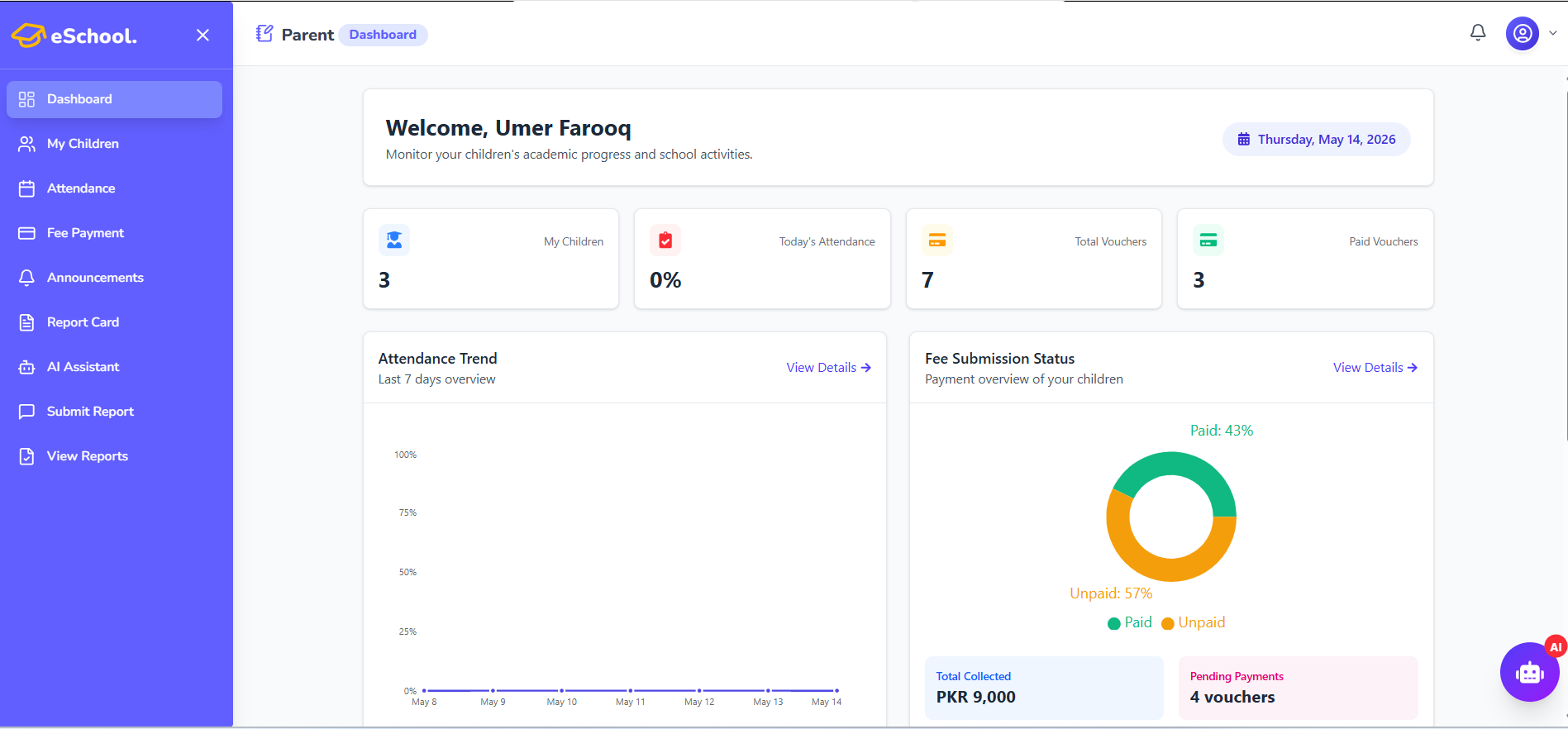This screenshot has width=1568, height=729.
Task: Click the orange Unpaid donut segment
Action: click(1157, 569)
